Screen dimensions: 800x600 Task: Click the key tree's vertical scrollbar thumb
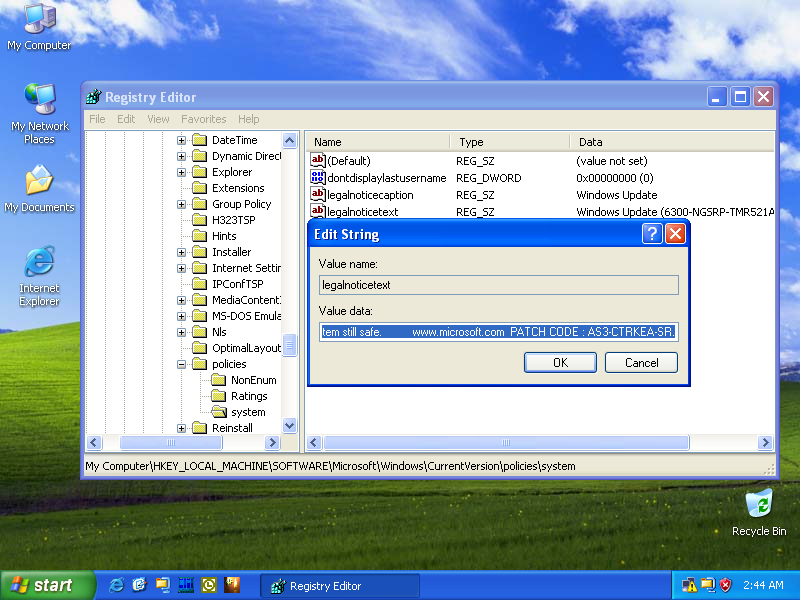[289, 345]
